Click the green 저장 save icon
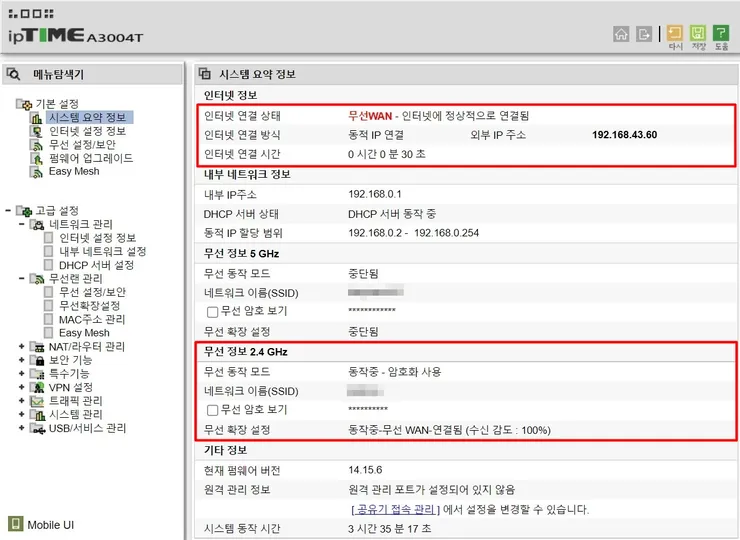The width and height of the screenshot is (740, 540). coord(698,33)
